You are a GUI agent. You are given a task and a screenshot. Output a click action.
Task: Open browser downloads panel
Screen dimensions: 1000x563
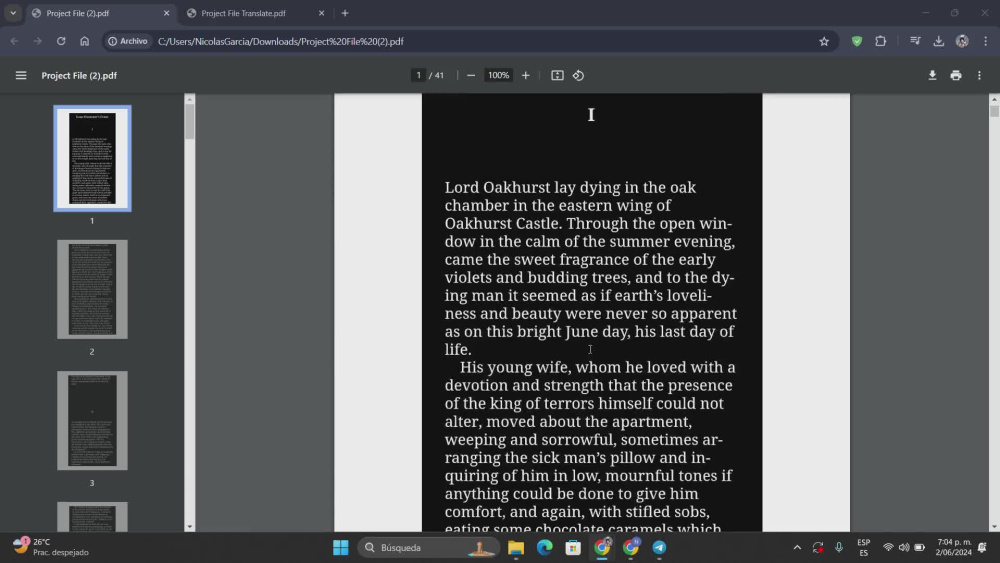point(939,41)
